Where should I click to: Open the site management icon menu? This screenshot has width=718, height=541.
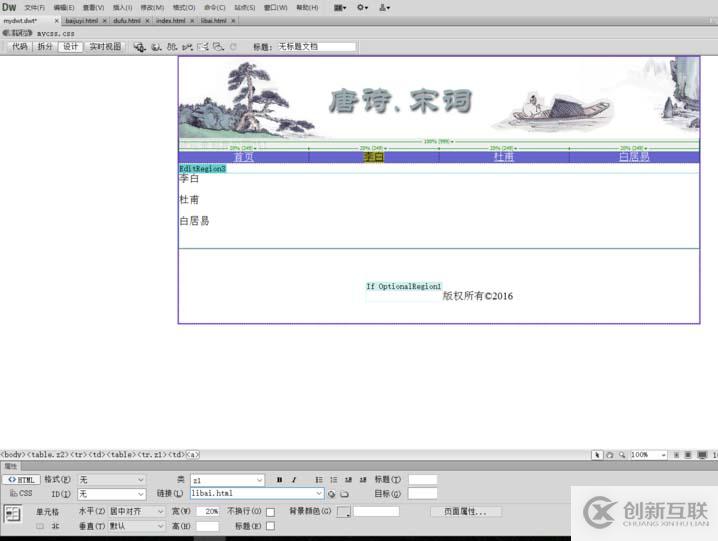pyautogui.click(x=384, y=7)
